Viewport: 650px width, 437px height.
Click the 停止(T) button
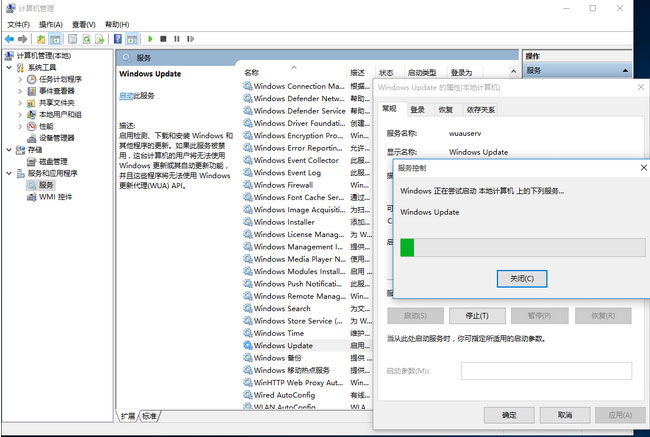477,316
